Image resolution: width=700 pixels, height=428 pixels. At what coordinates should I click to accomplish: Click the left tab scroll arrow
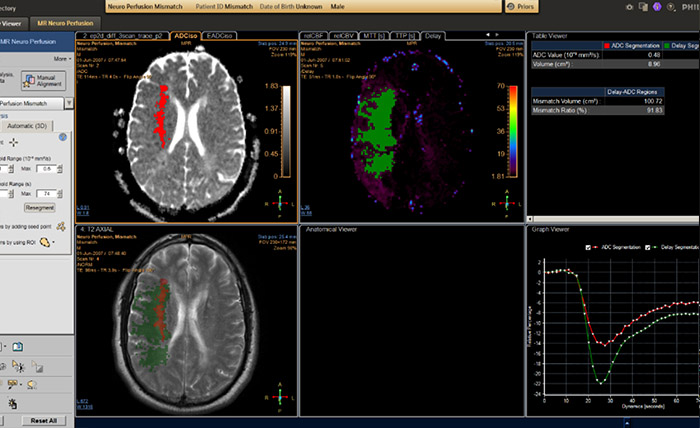488,35
